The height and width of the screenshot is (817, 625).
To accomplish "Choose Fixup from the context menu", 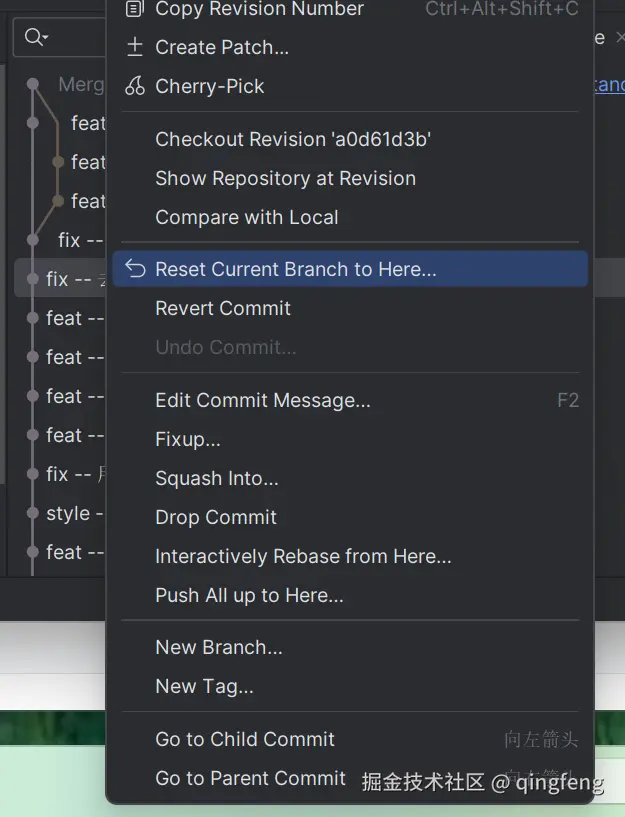I will point(188,440).
